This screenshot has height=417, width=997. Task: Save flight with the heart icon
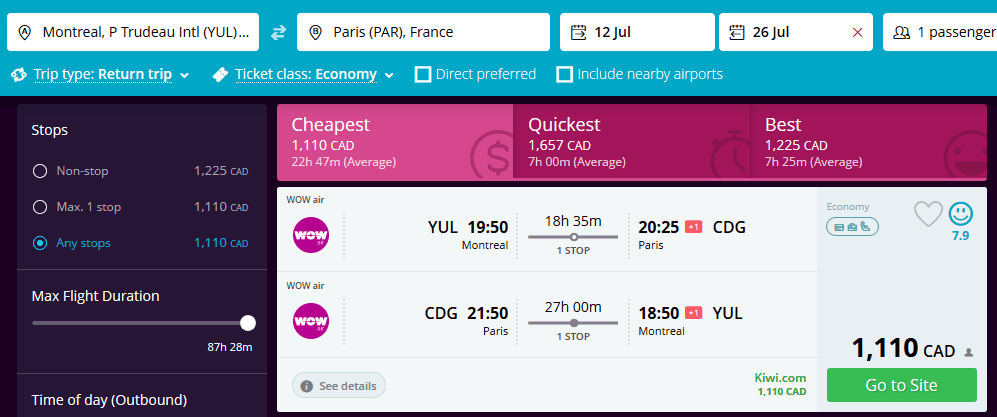point(928,214)
